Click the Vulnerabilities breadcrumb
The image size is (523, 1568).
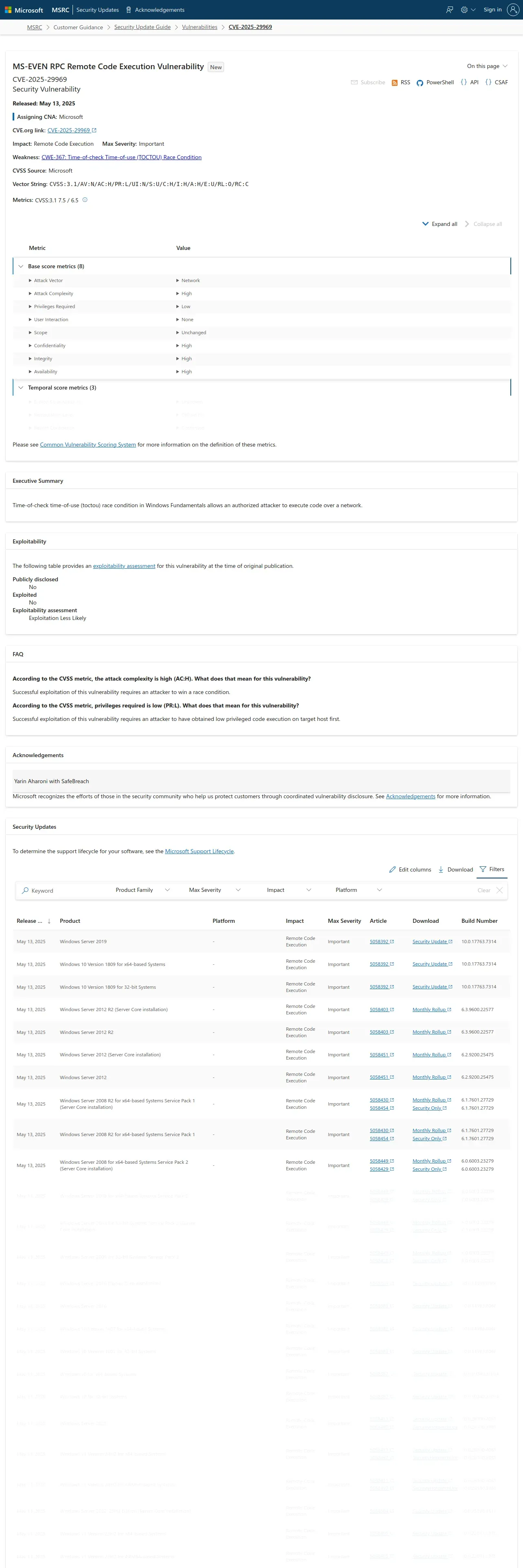(x=200, y=27)
